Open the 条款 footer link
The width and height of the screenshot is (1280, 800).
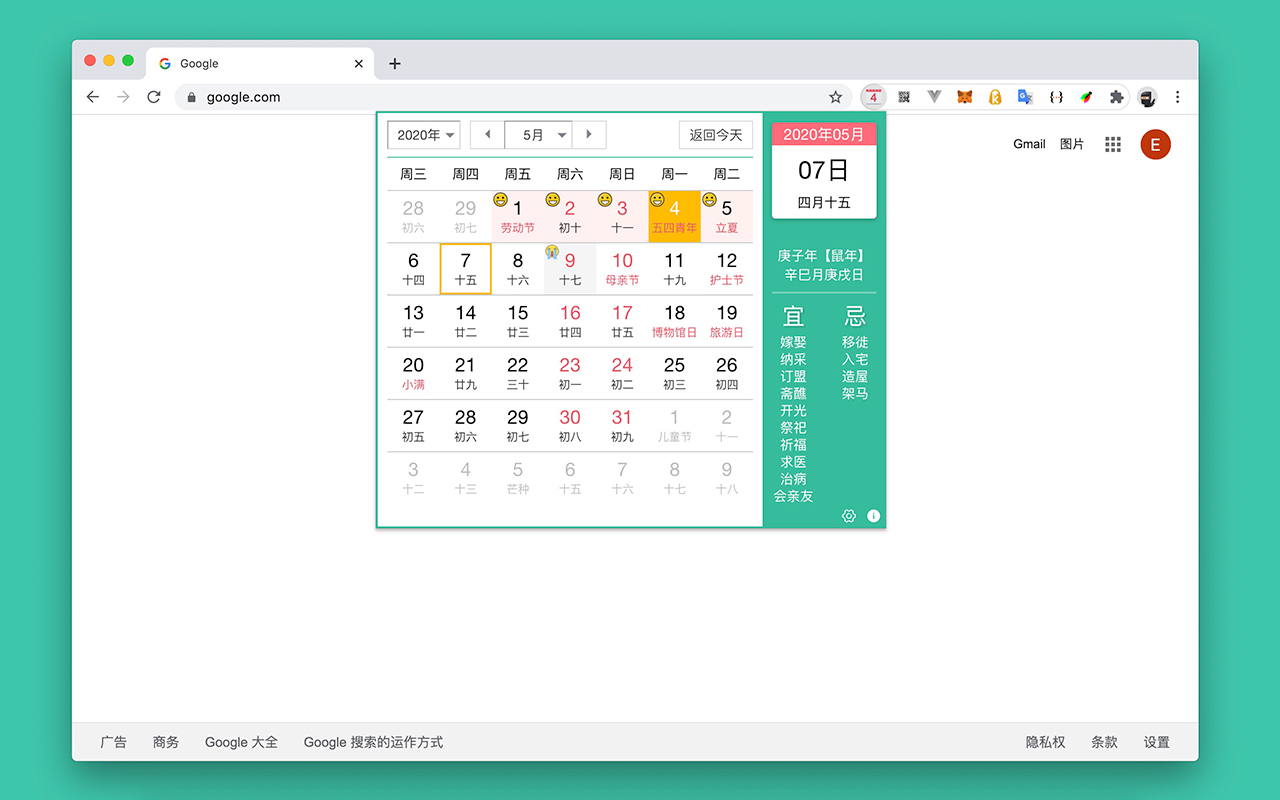tap(1104, 742)
